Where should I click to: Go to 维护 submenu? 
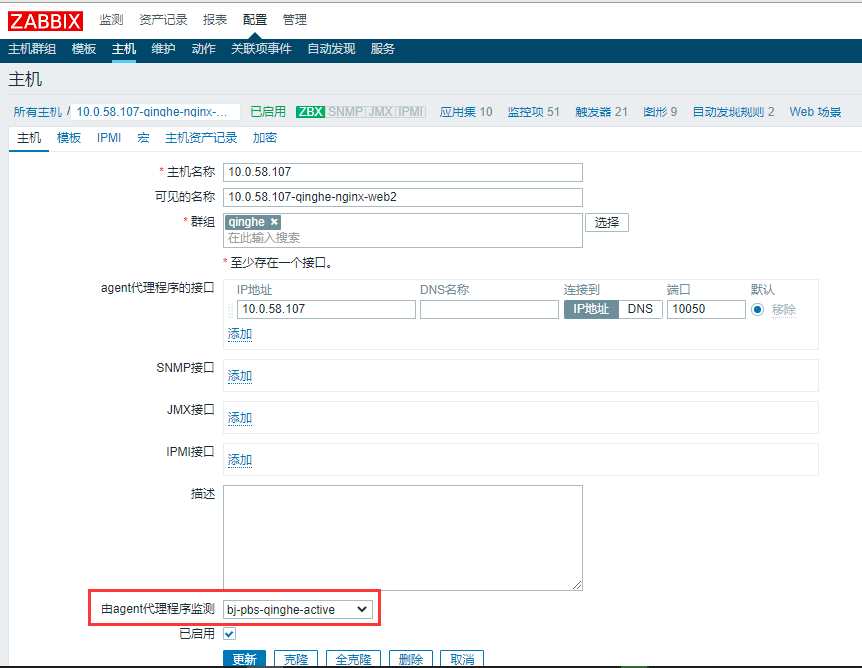pyautogui.click(x=163, y=49)
